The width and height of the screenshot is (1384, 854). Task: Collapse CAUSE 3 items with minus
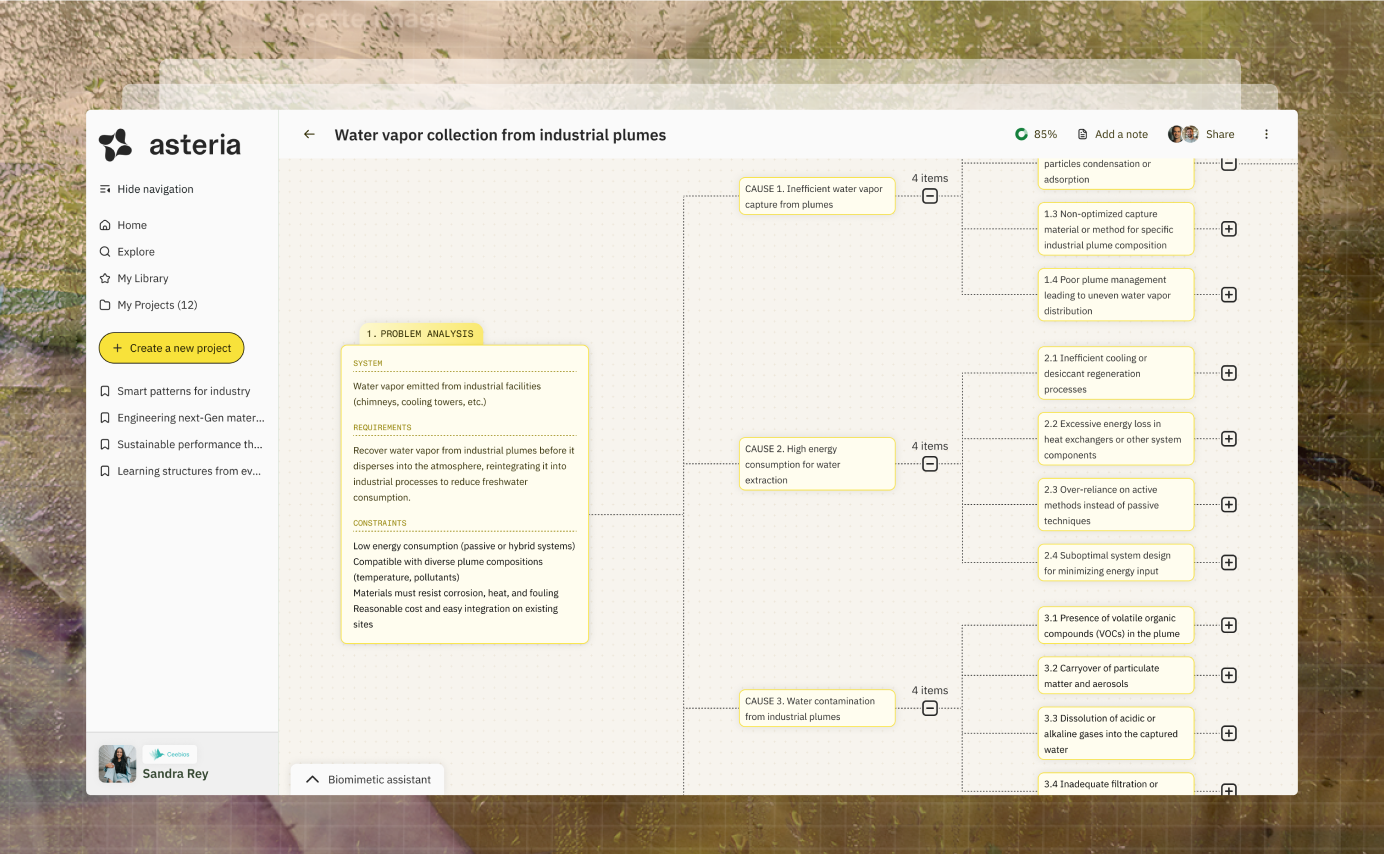(930, 708)
